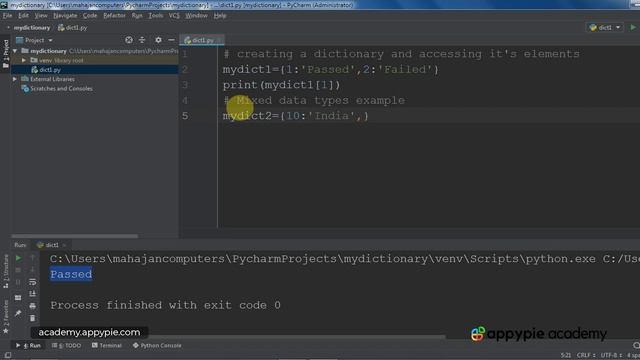This screenshot has height=360, width=640.
Task: Click the print(mydict1[1]) line
Action: 281,85
